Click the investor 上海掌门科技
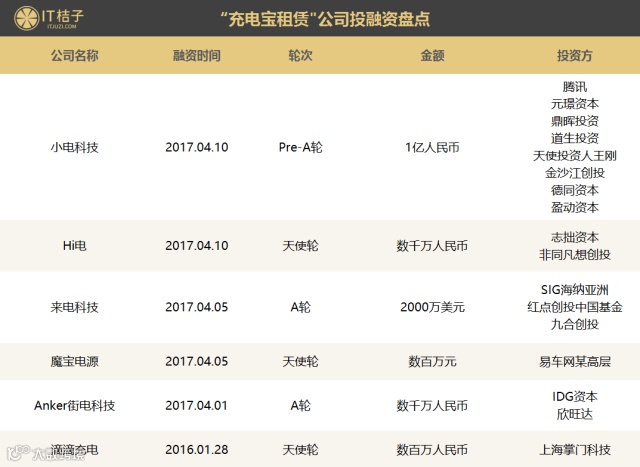The image size is (640, 467). (x=575, y=449)
